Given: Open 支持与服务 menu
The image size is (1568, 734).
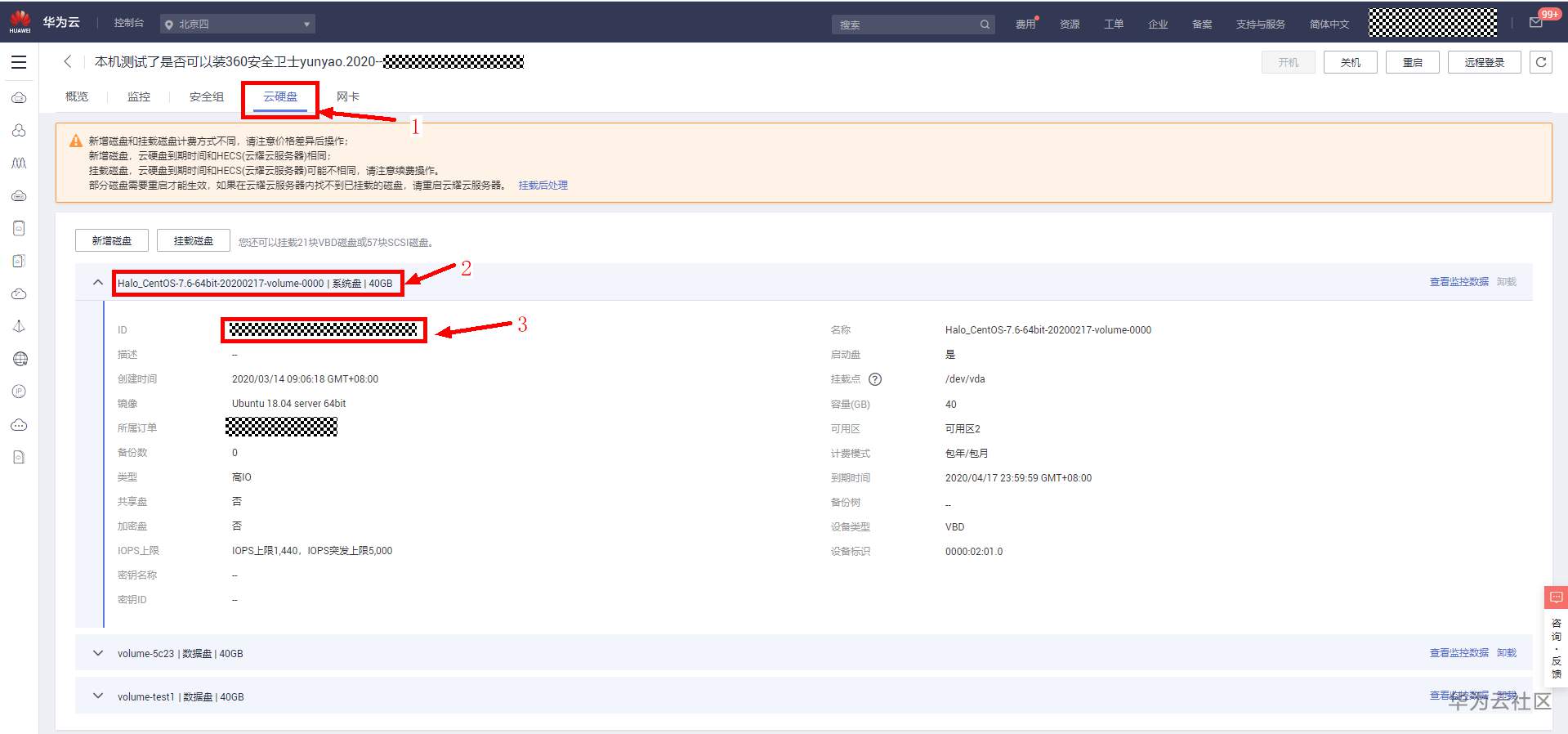Looking at the screenshot, I should (1261, 25).
